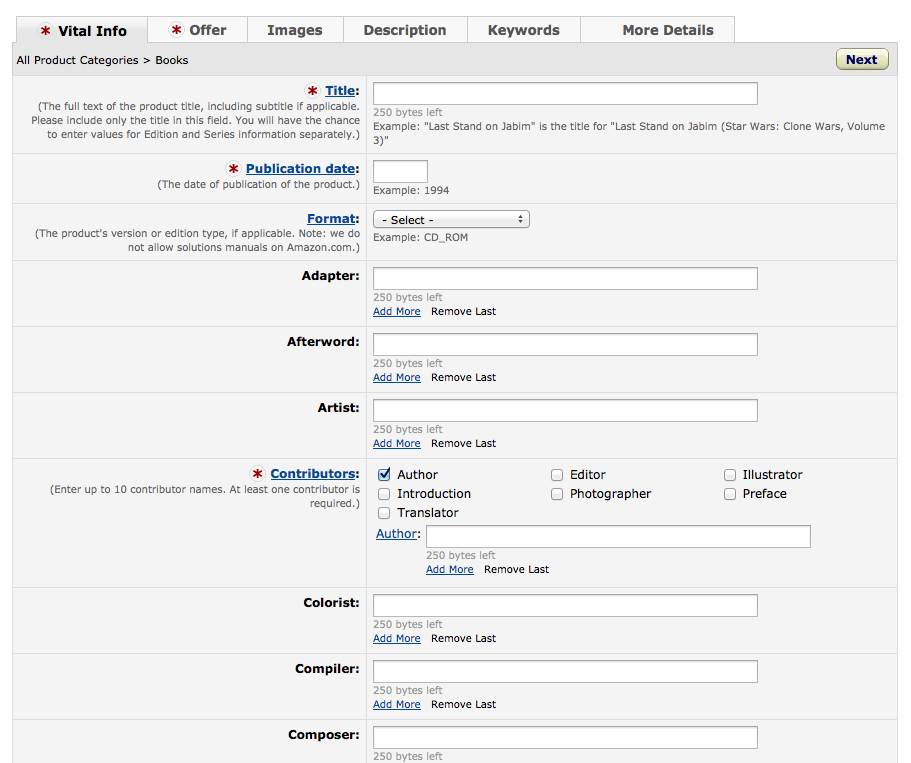
Task: Click Add More under Adapter field
Action: coord(397,312)
